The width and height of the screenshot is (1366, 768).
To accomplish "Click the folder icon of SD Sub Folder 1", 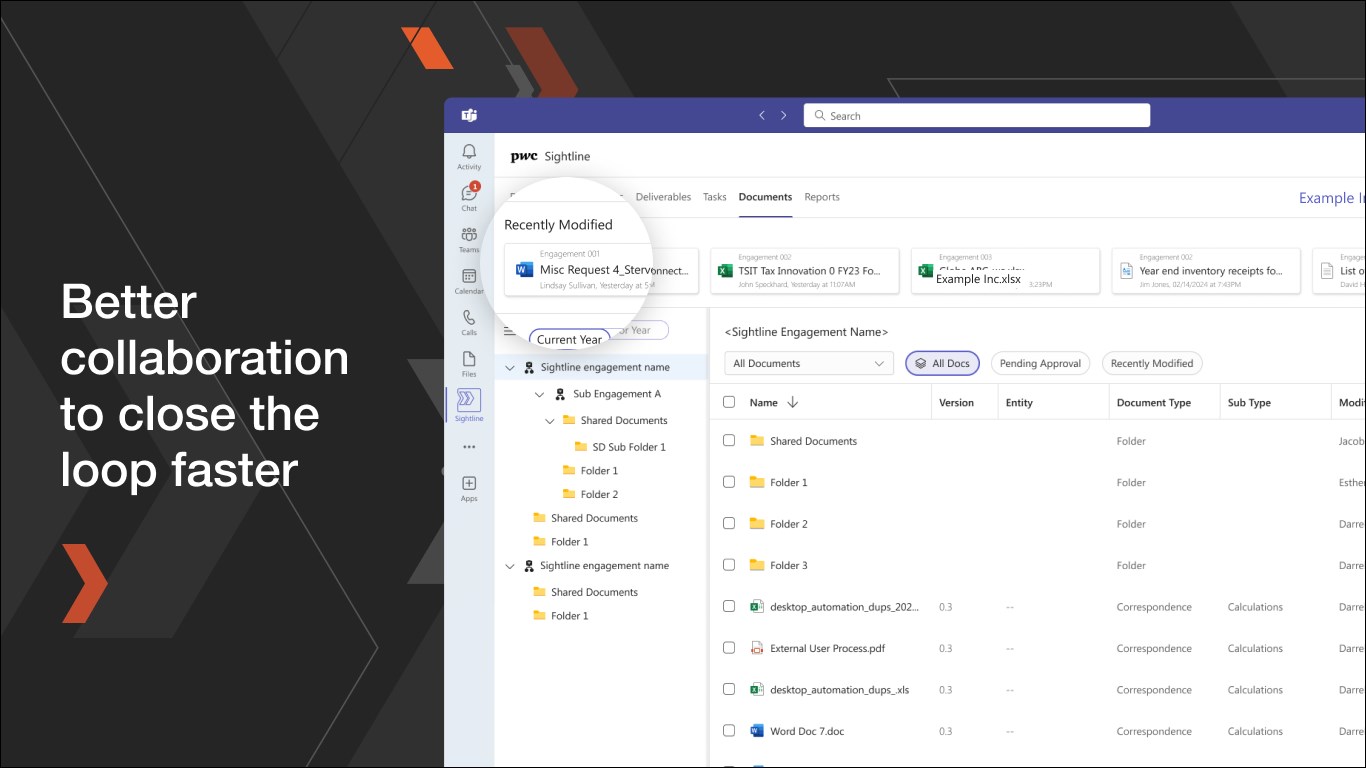I will pos(581,447).
